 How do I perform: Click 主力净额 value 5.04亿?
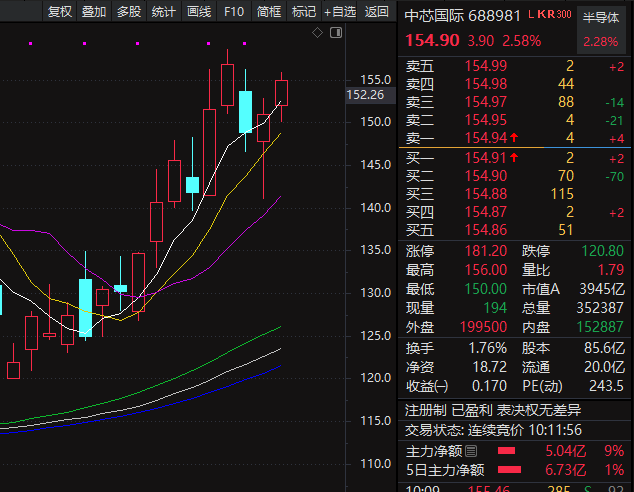click(x=566, y=451)
